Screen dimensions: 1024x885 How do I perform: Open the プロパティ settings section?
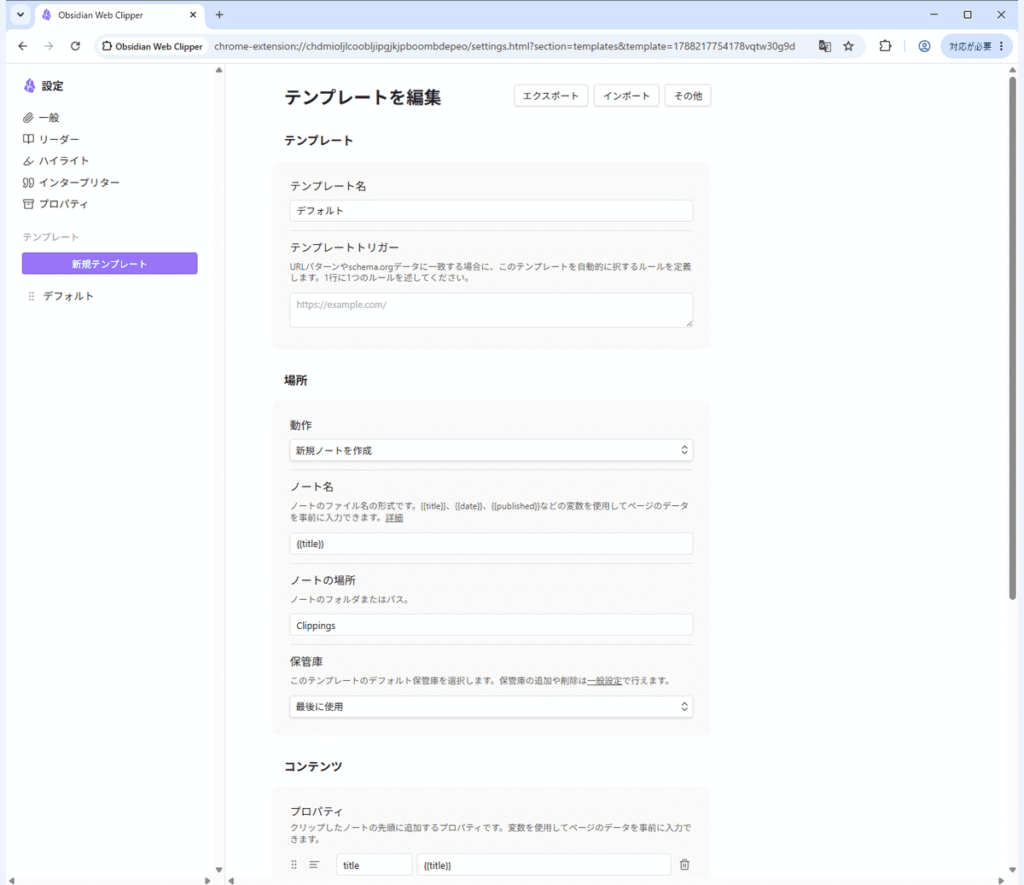(55, 204)
